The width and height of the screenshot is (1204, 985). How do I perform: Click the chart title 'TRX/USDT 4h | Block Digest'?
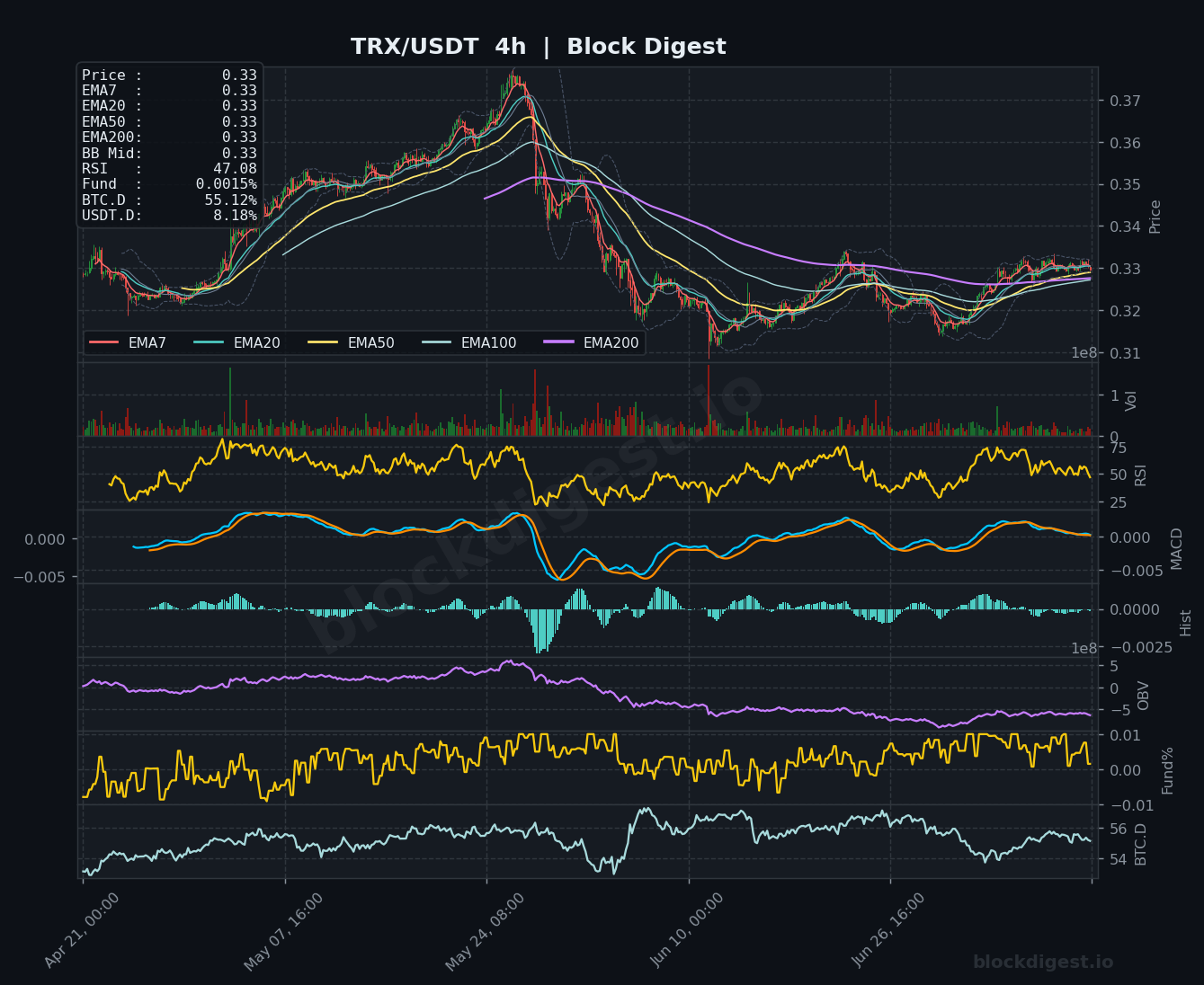pos(538,47)
